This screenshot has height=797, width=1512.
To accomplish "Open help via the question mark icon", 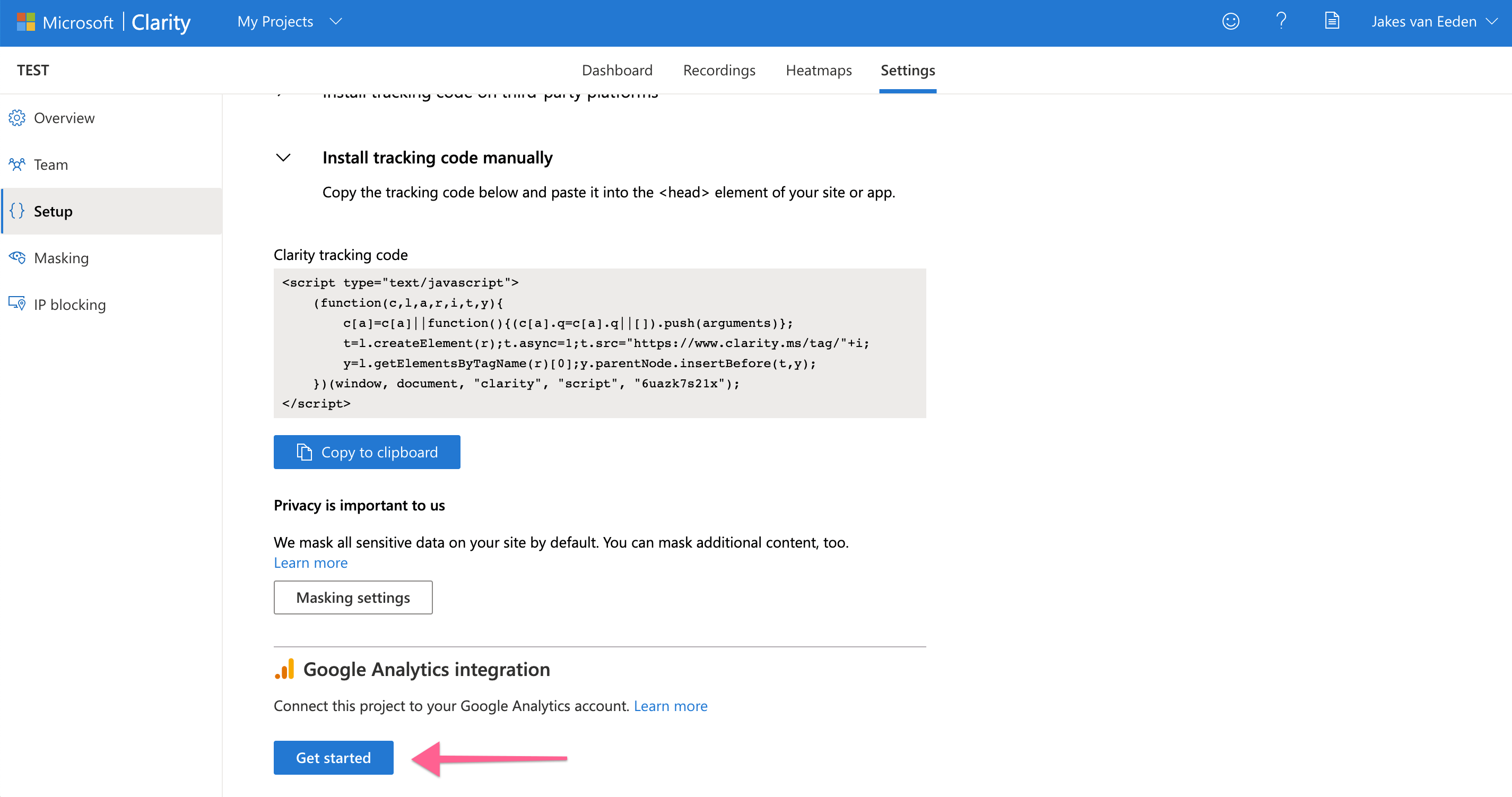I will pyautogui.click(x=1281, y=21).
